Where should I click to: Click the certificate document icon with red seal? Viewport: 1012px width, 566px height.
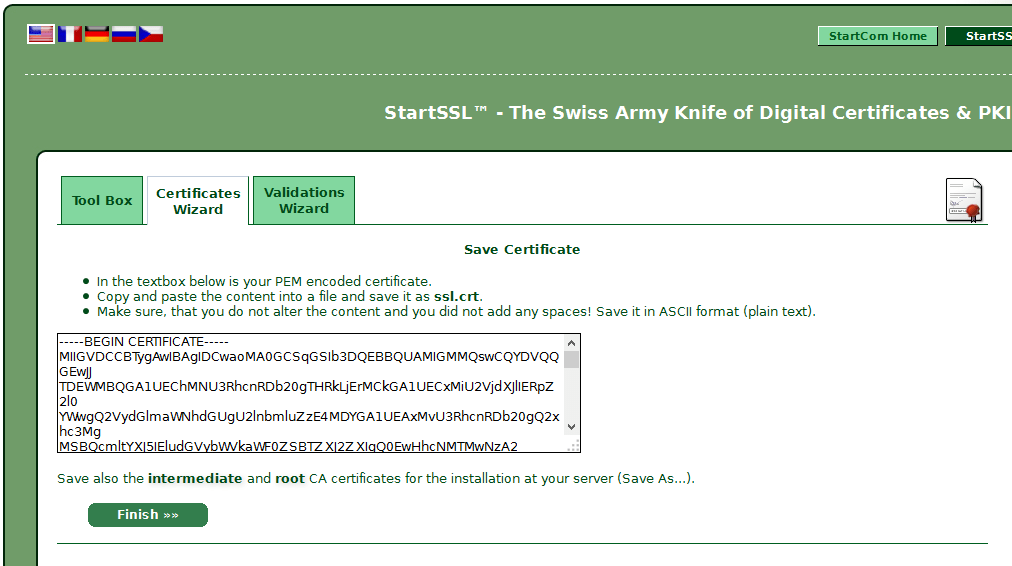point(964,200)
